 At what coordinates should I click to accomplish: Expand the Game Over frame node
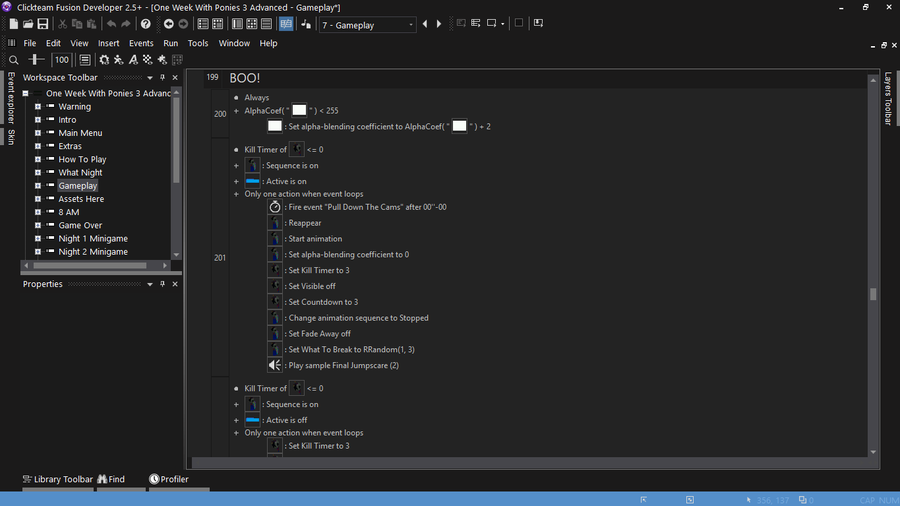[x=38, y=225]
